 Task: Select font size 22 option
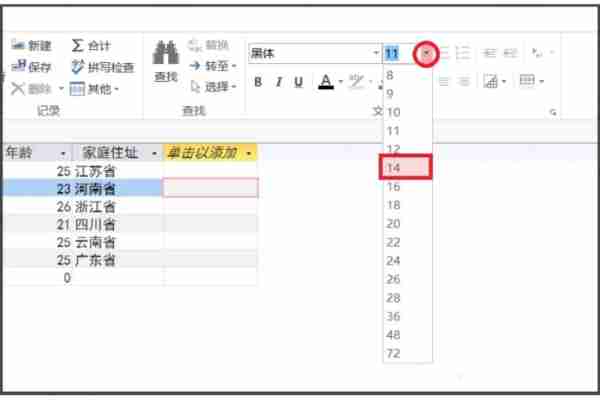tap(408, 242)
